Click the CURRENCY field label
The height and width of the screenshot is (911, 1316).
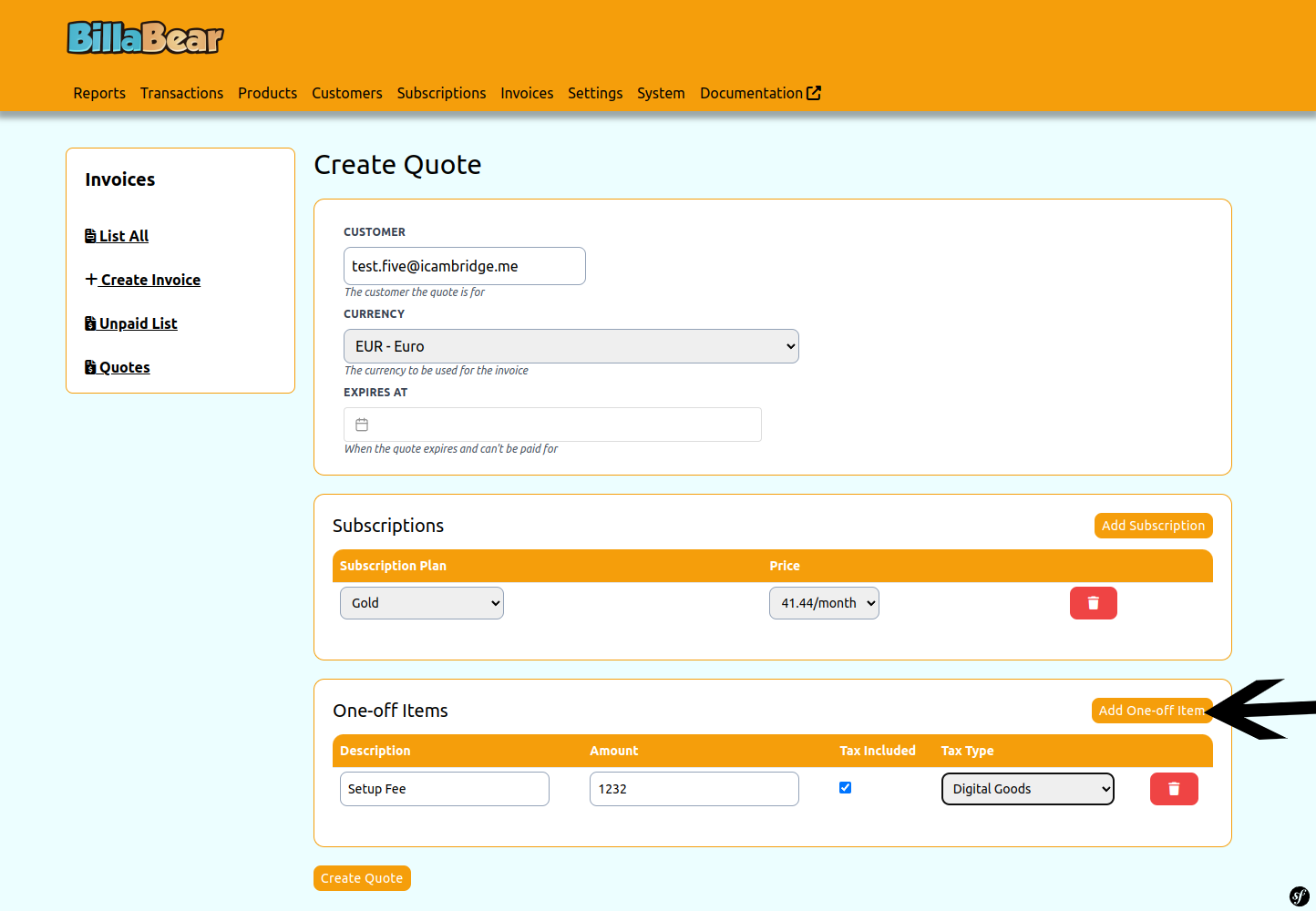coord(374,314)
